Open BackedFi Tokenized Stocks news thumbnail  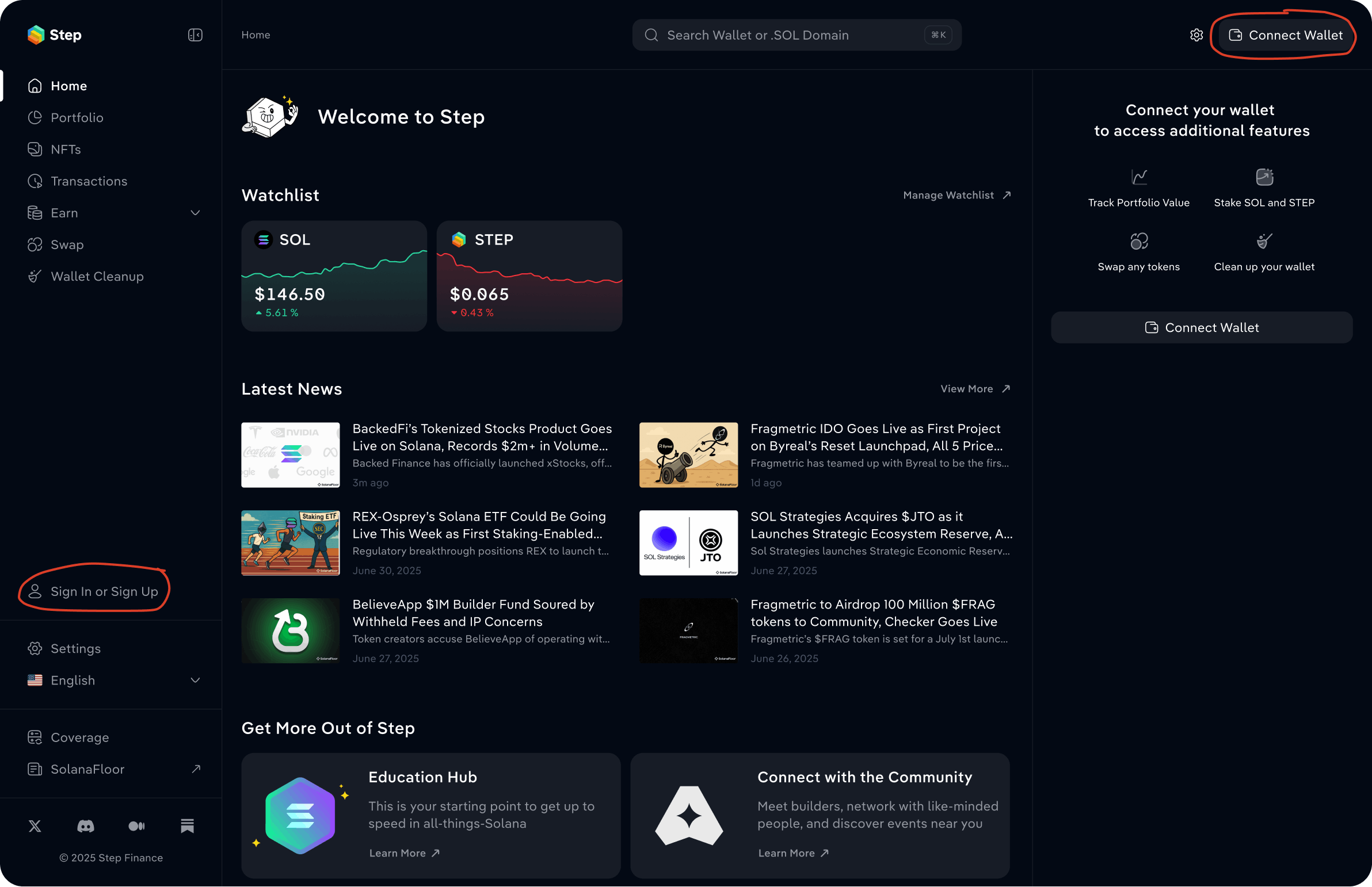[291, 455]
